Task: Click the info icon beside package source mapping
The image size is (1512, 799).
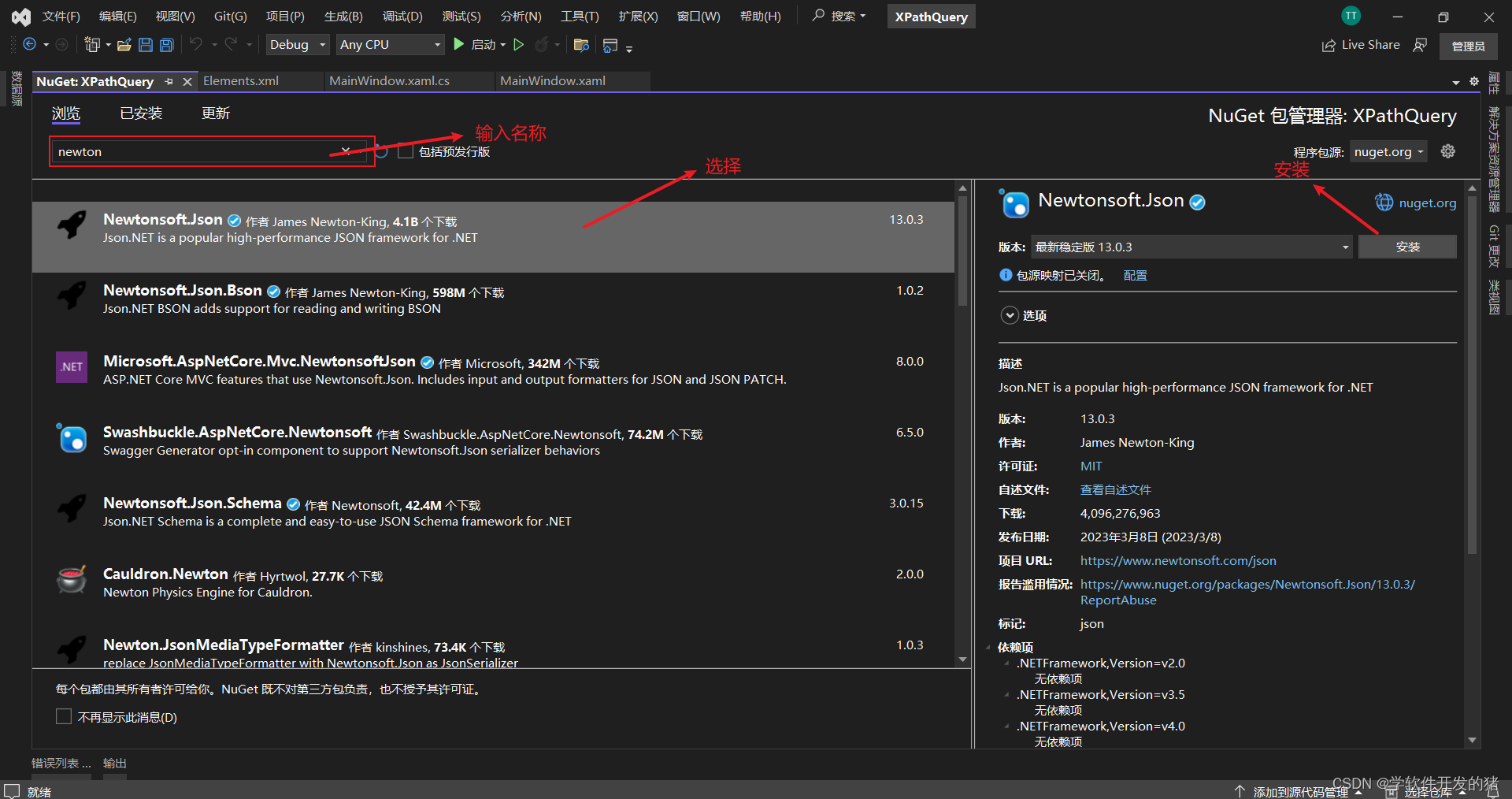Action: click(1006, 275)
